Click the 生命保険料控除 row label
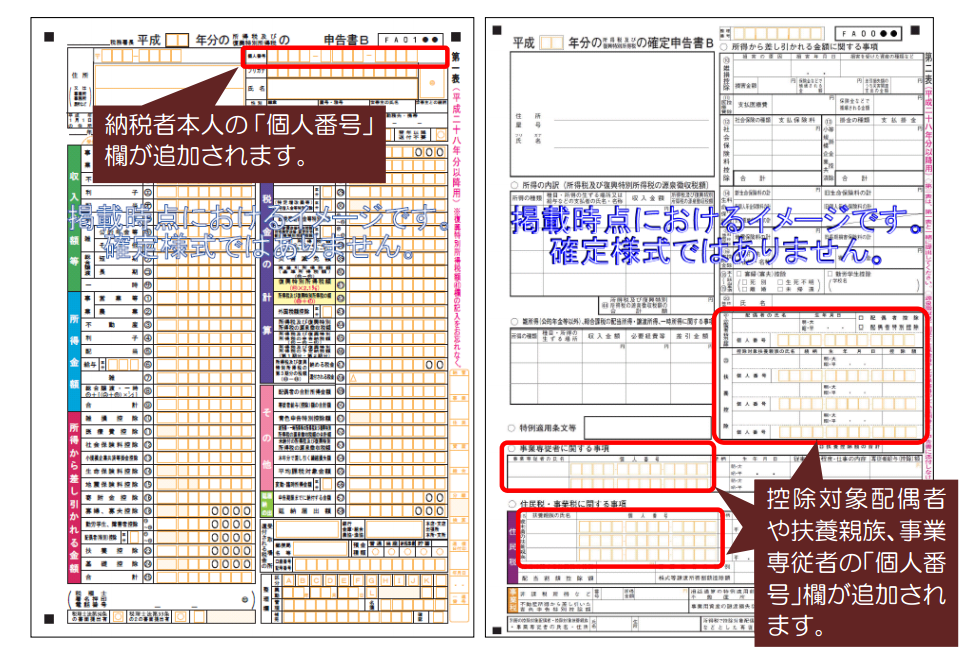The height and width of the screenshot is (663, 970). click(111, 471)
